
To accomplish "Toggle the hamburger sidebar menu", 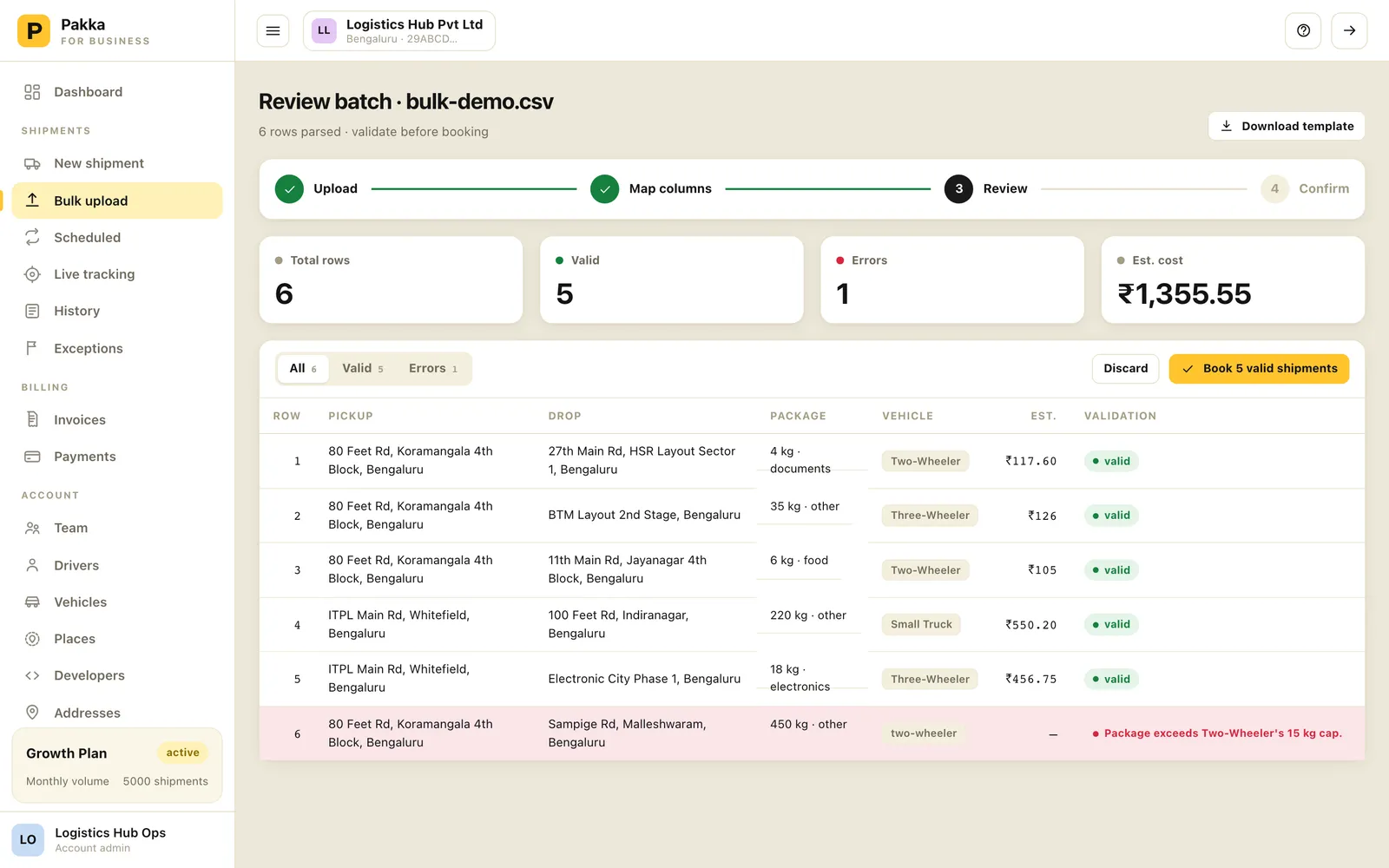I will pos(273,31).
